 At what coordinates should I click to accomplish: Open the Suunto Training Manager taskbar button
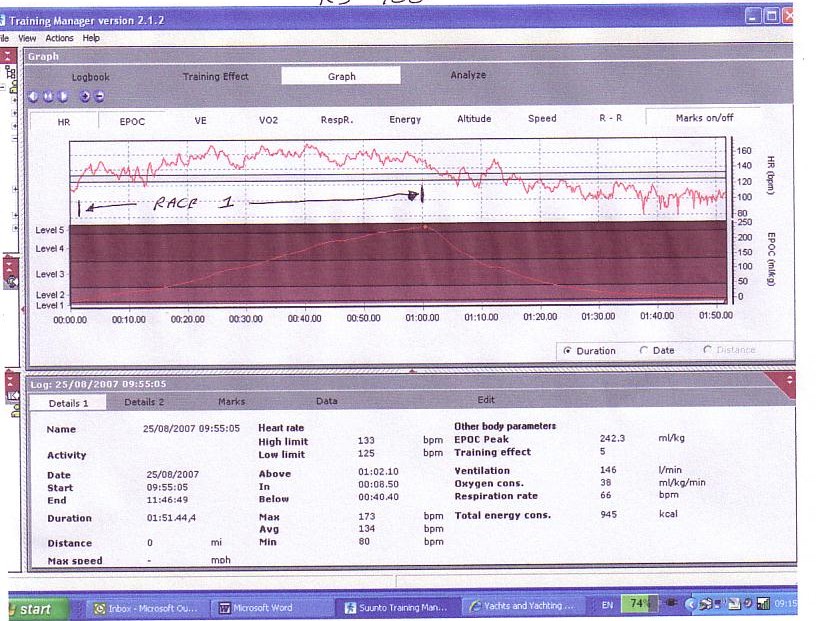tap(397, 607)
